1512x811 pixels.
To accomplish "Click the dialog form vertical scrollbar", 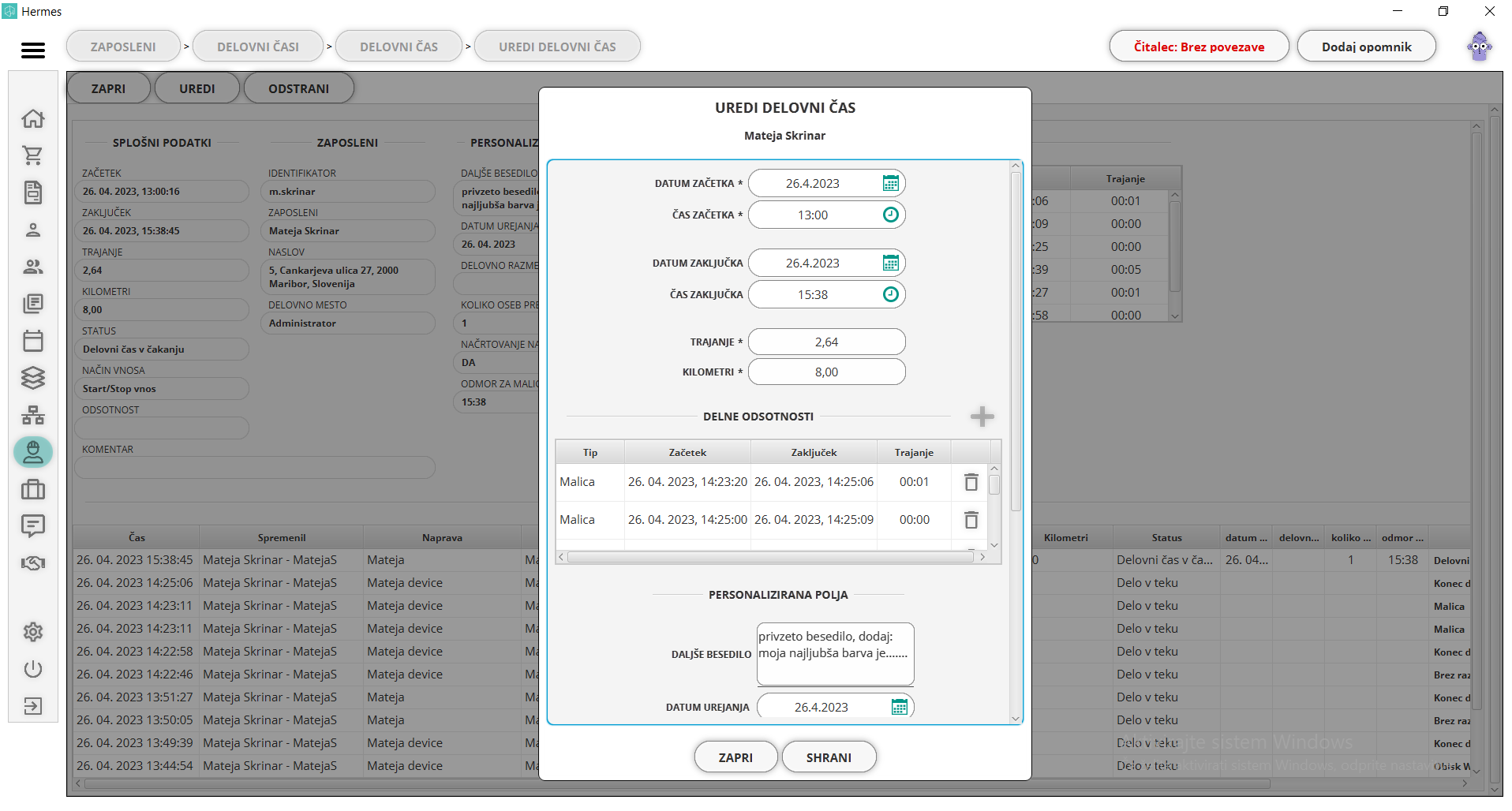I will pyautogui.click(x=1016, y=341).
